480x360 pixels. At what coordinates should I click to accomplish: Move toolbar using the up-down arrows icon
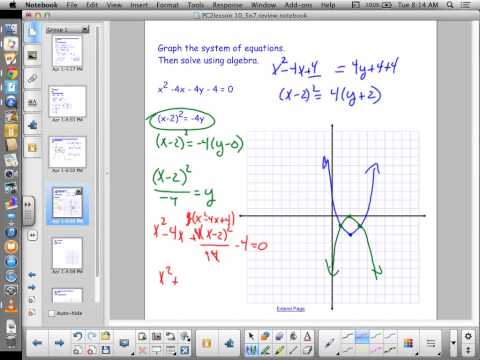point(468,350)
